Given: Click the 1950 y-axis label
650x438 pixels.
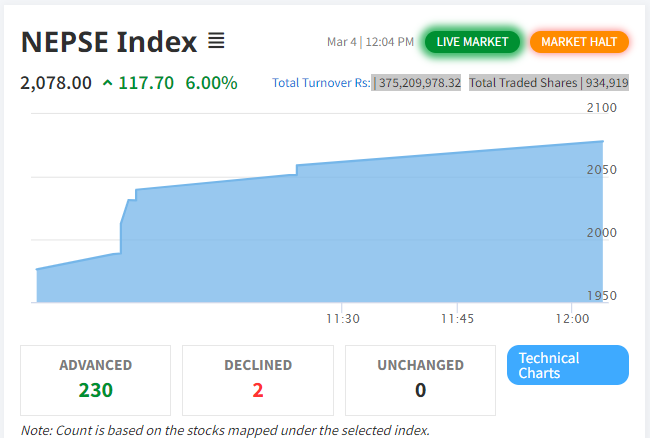Looking at the screenshot, I should 601,295.
